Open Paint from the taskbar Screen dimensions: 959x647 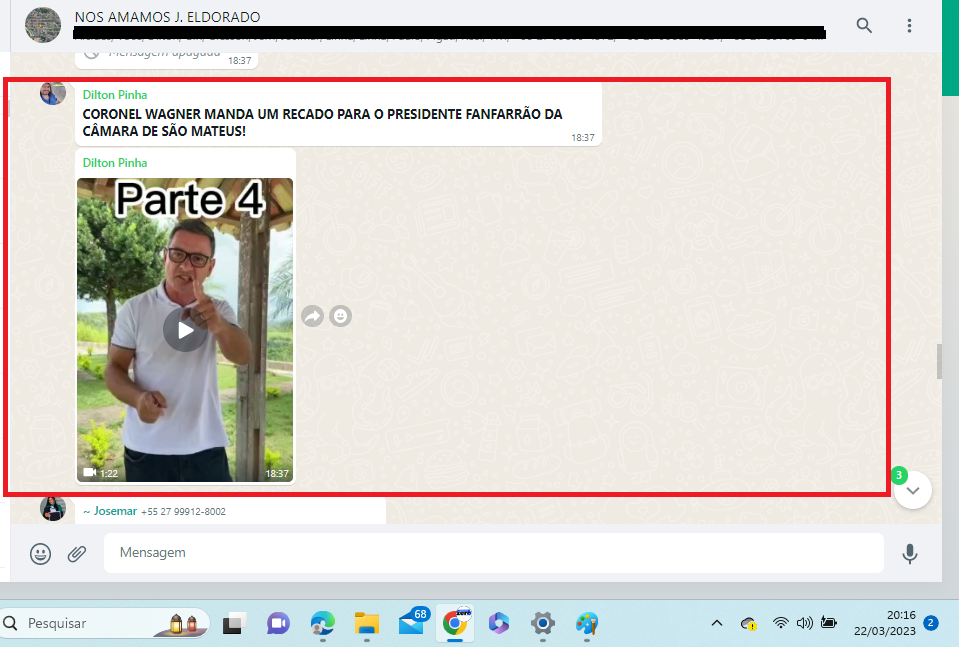pyautogui.click(x=587, y=624)
